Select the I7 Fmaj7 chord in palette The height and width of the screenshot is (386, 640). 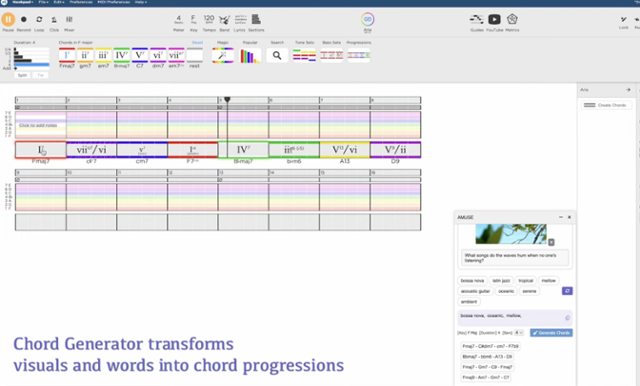67,55
